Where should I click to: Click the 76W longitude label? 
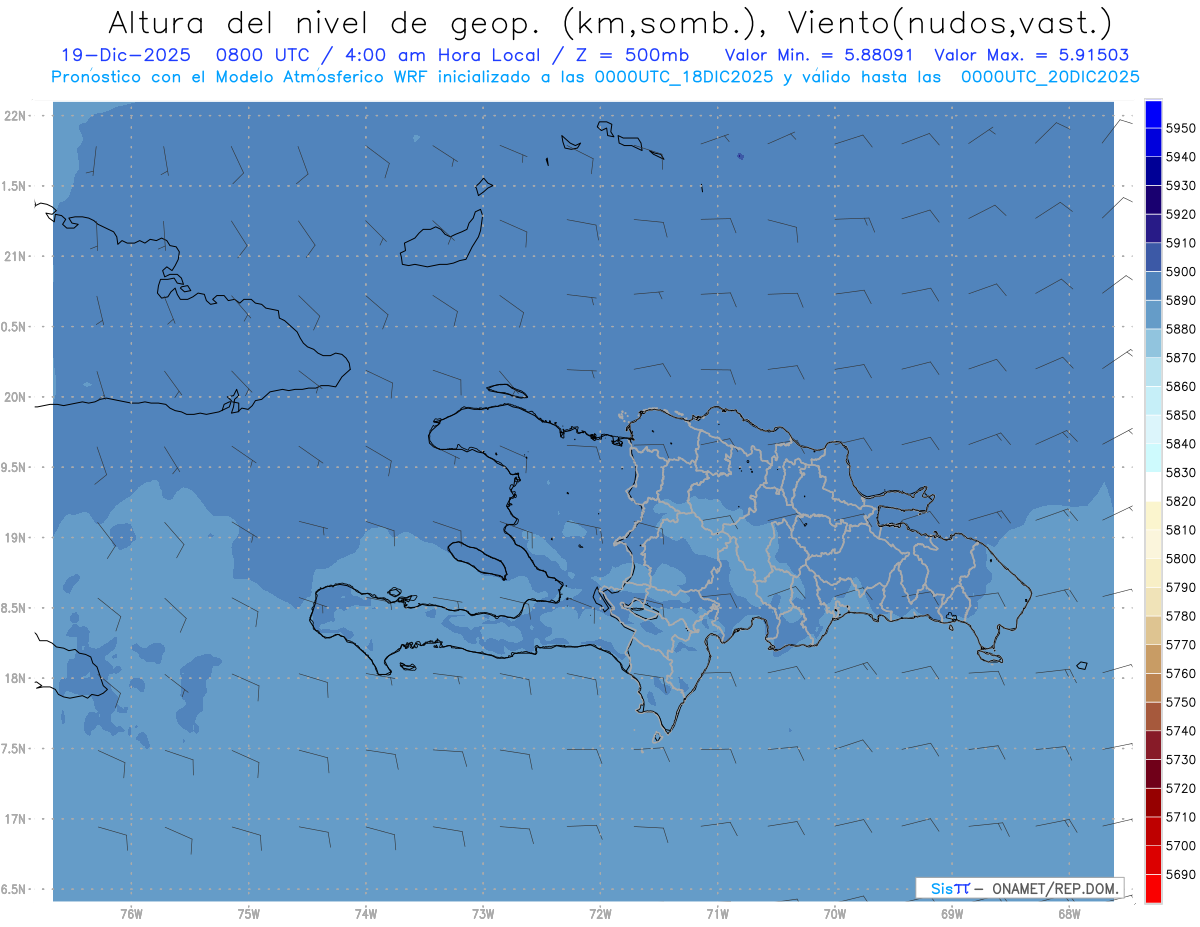pos(131,913)
